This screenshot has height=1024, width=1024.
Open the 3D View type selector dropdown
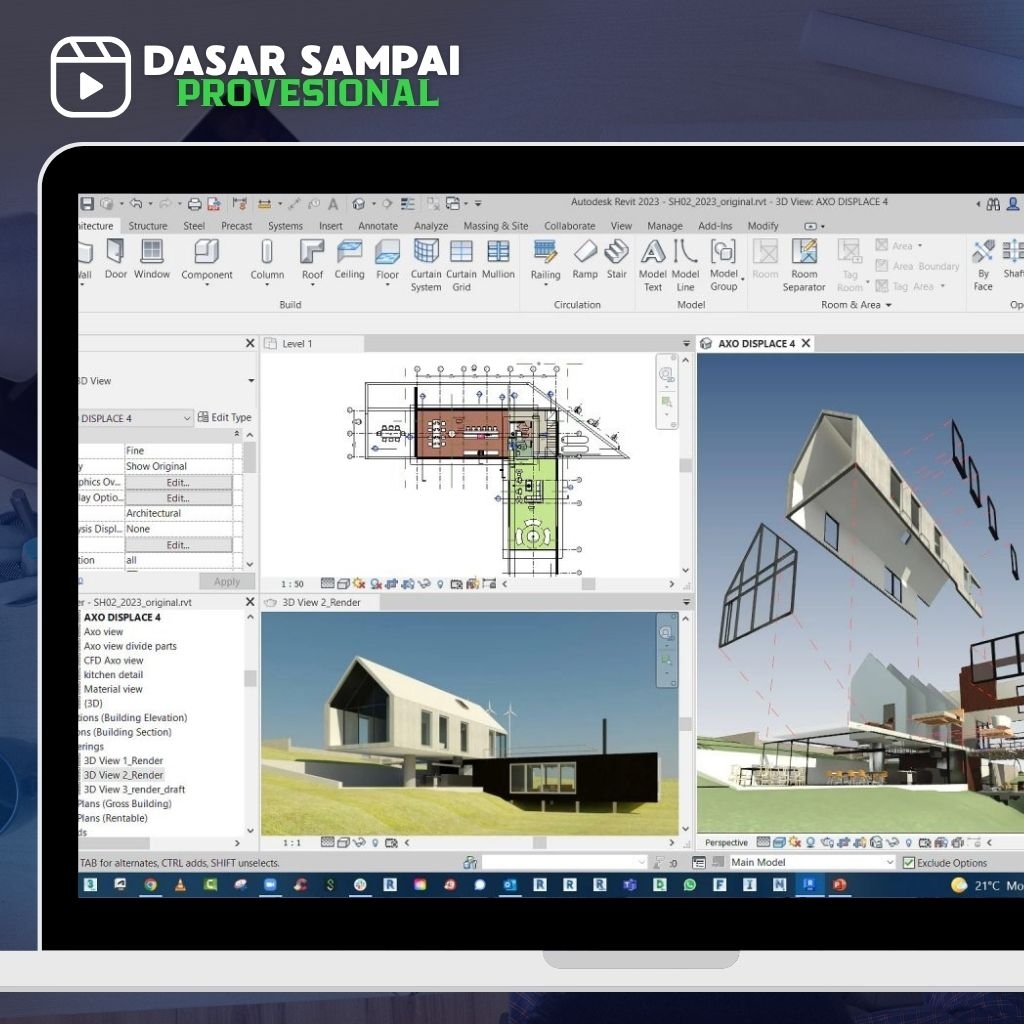click(251, 381)
